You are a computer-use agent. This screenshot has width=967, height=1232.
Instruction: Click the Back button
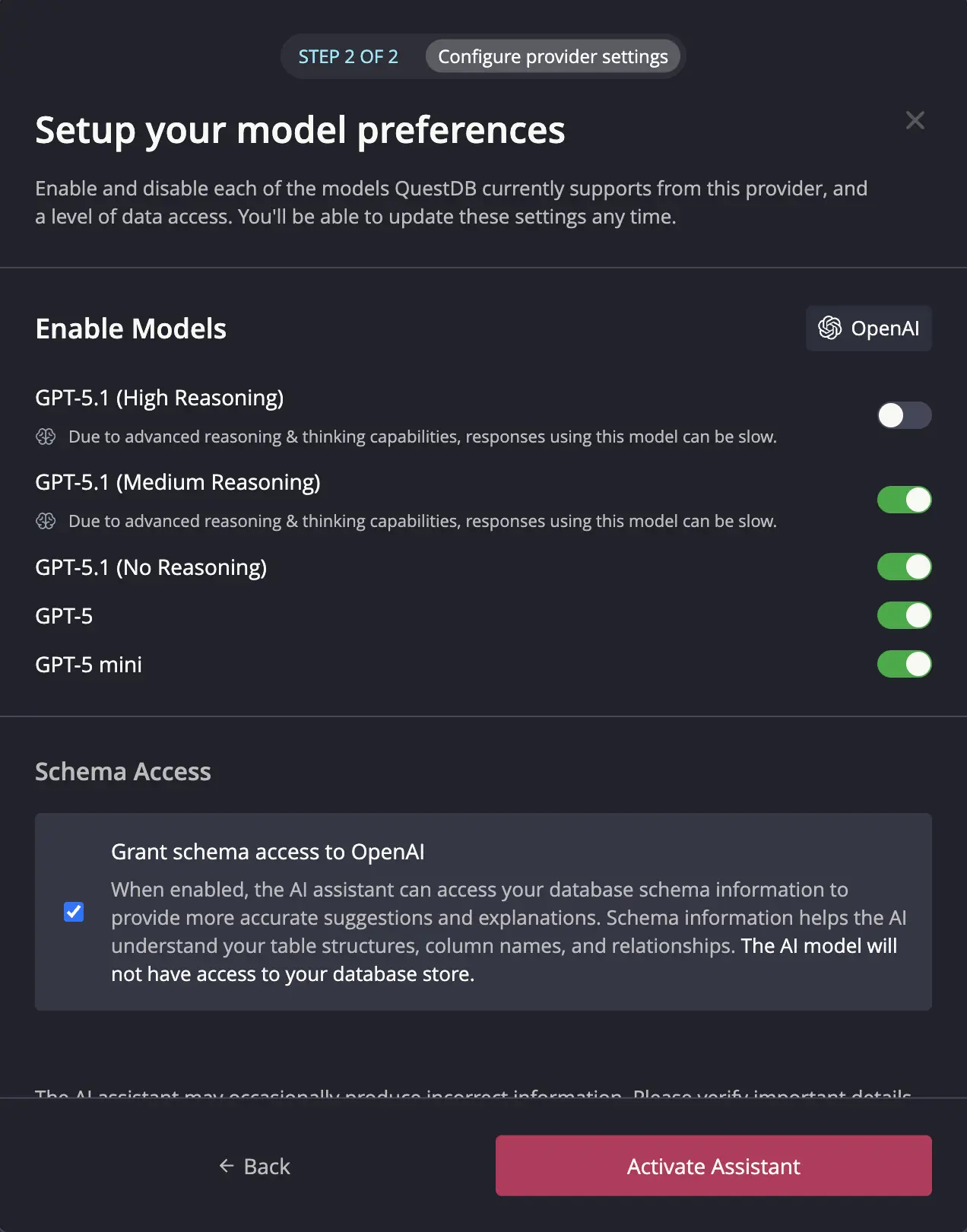[x=254, y=1165]
